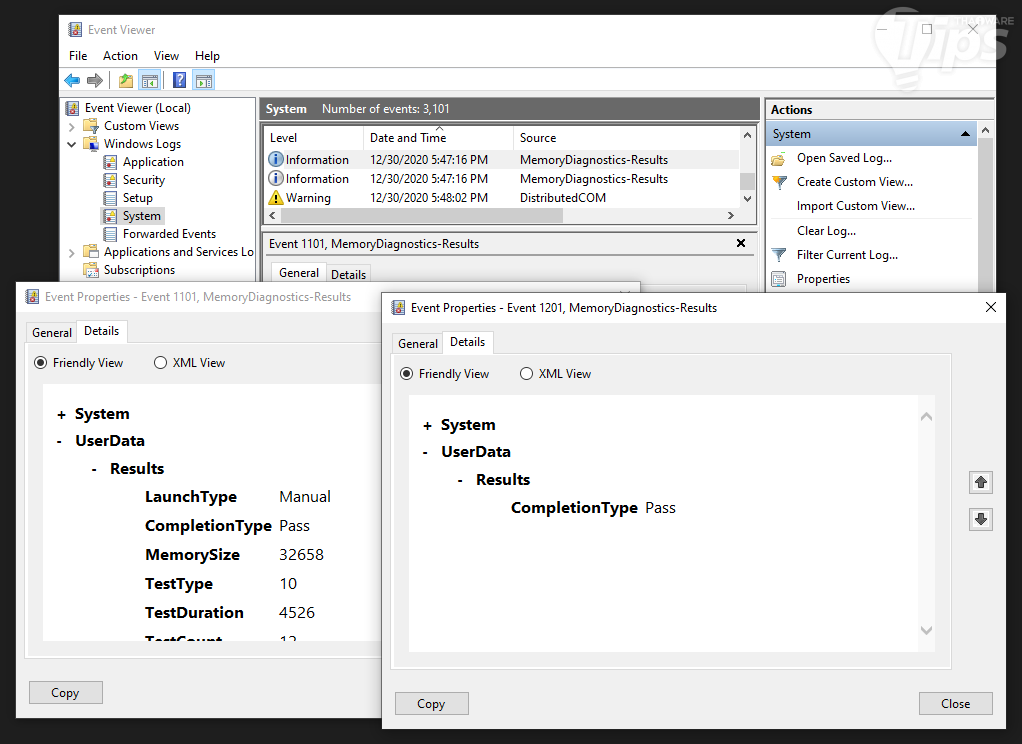Collapse the Windows Logs tree node
Image resolution: width=1022 pixels, height=744 pixels.
72,144
